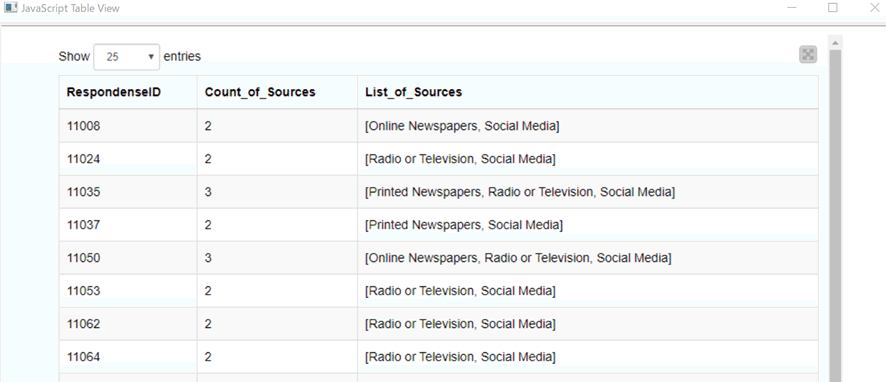
Task: Select cell with ID 11050
Action: (128, 258)
